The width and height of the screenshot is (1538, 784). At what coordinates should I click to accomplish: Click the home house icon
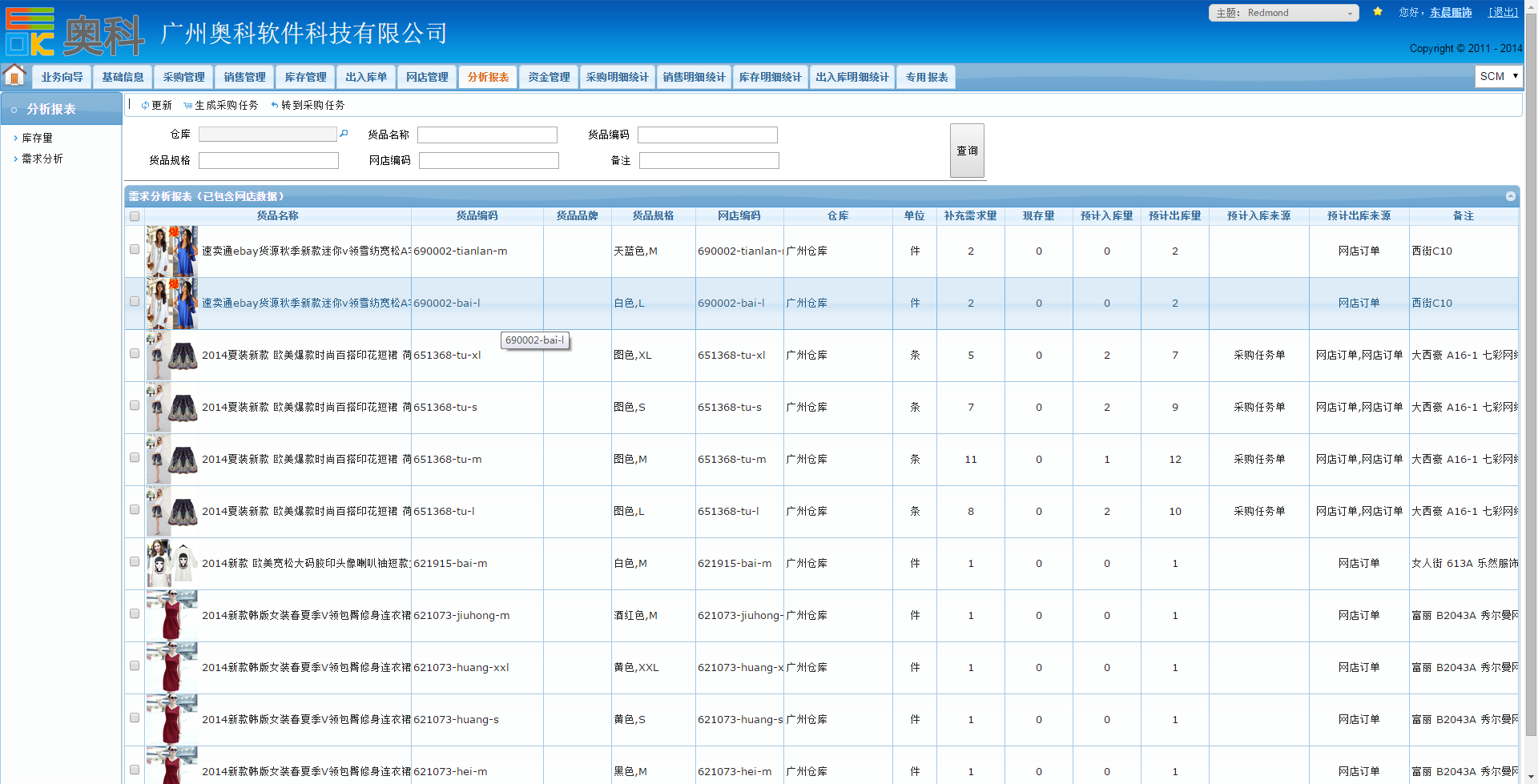pyautogui.click(x=14, y=75)
